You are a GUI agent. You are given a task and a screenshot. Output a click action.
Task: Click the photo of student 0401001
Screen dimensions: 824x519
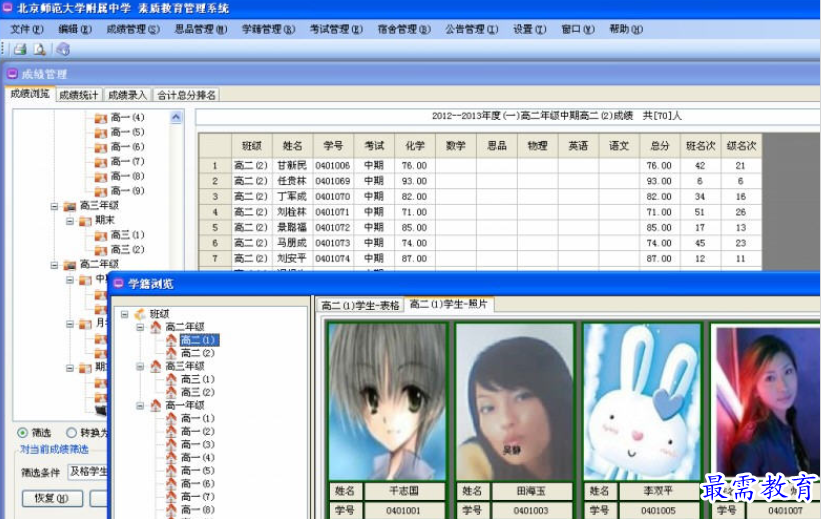click(x=387, y=401)
